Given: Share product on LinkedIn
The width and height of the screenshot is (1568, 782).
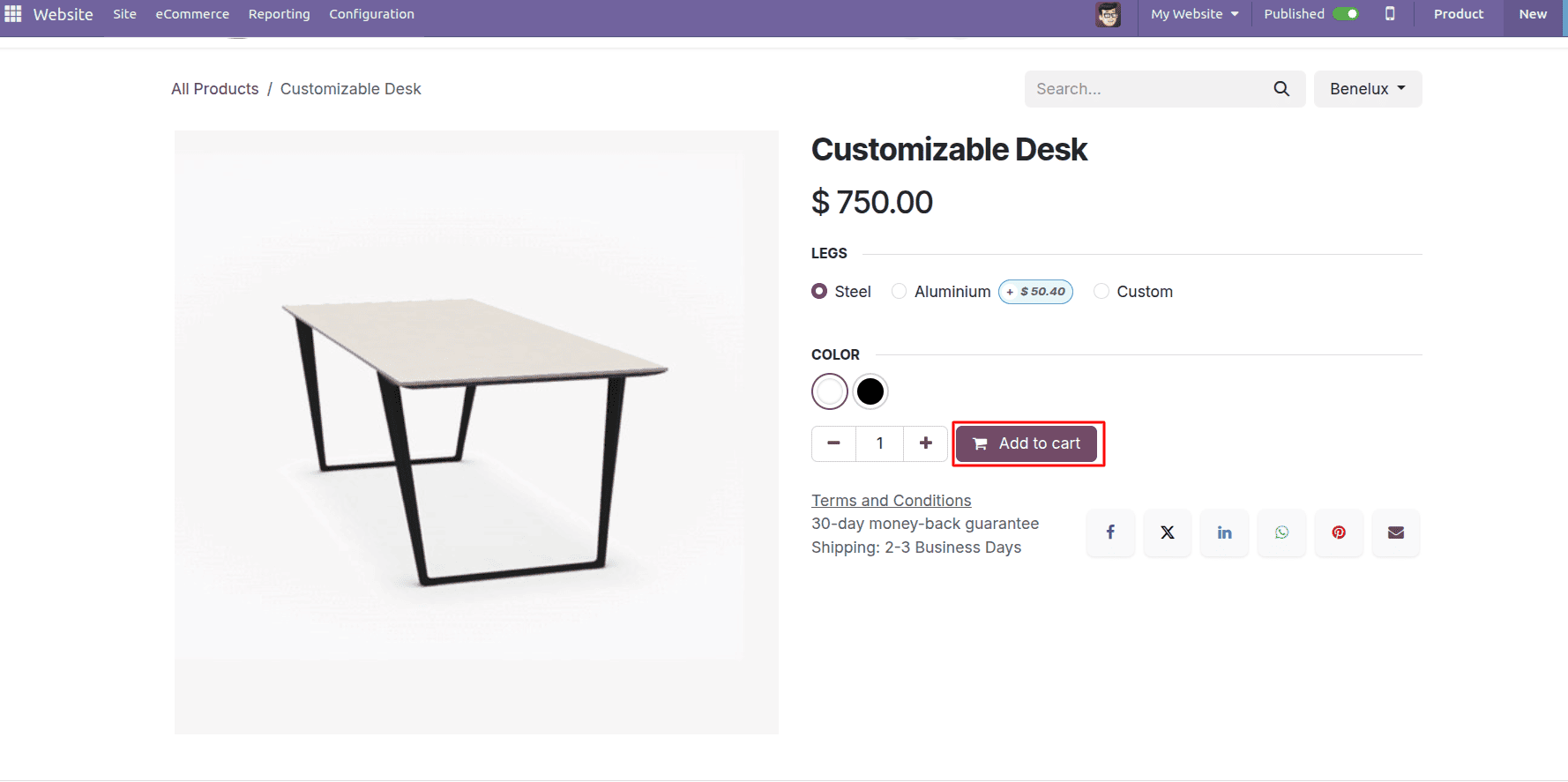Looking at the screenshot, I should click(x=1225, y=533).
